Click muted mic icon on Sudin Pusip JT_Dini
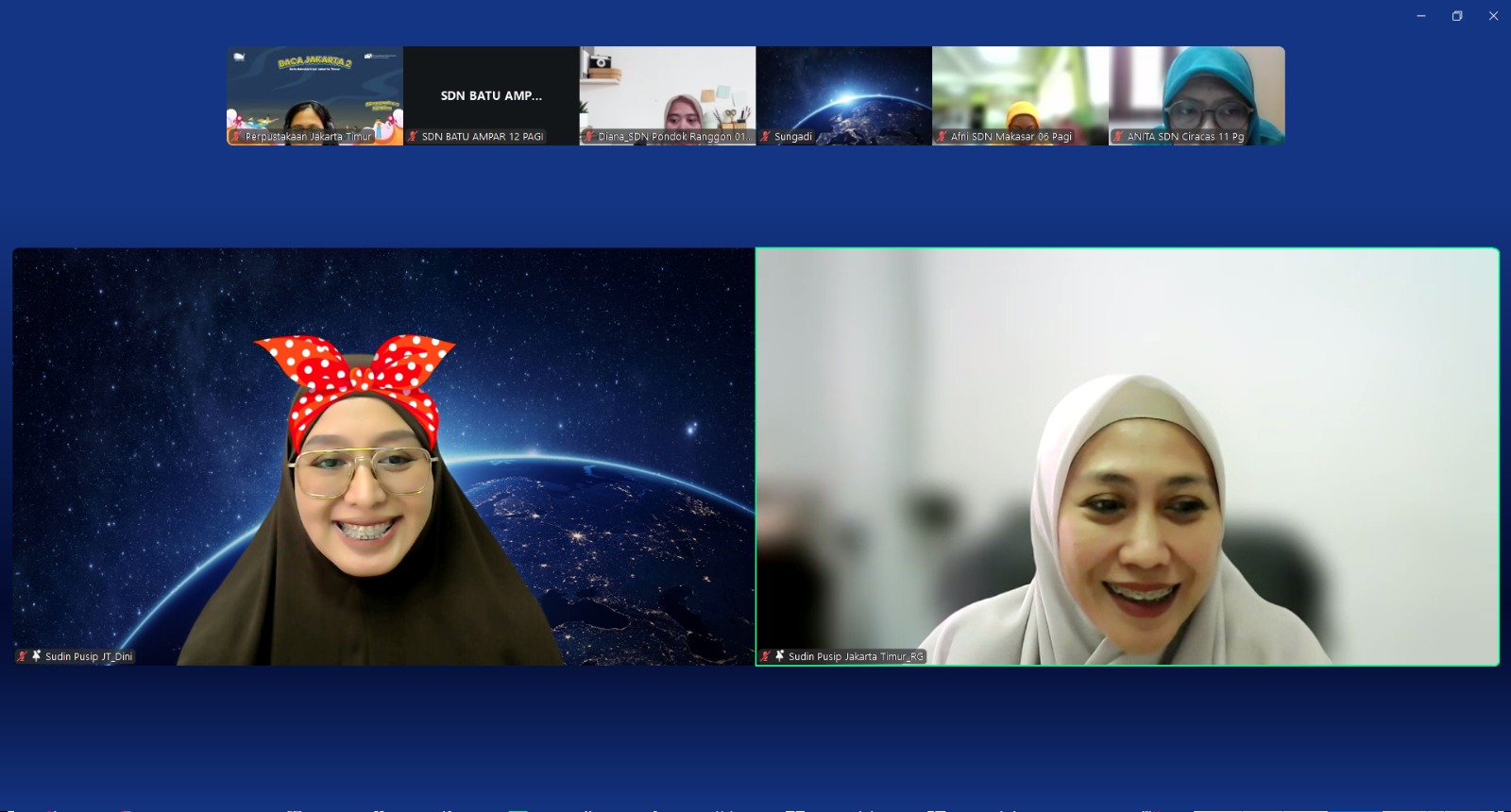The height and width of the screenshot is (812, 1511). pos(22,656)
